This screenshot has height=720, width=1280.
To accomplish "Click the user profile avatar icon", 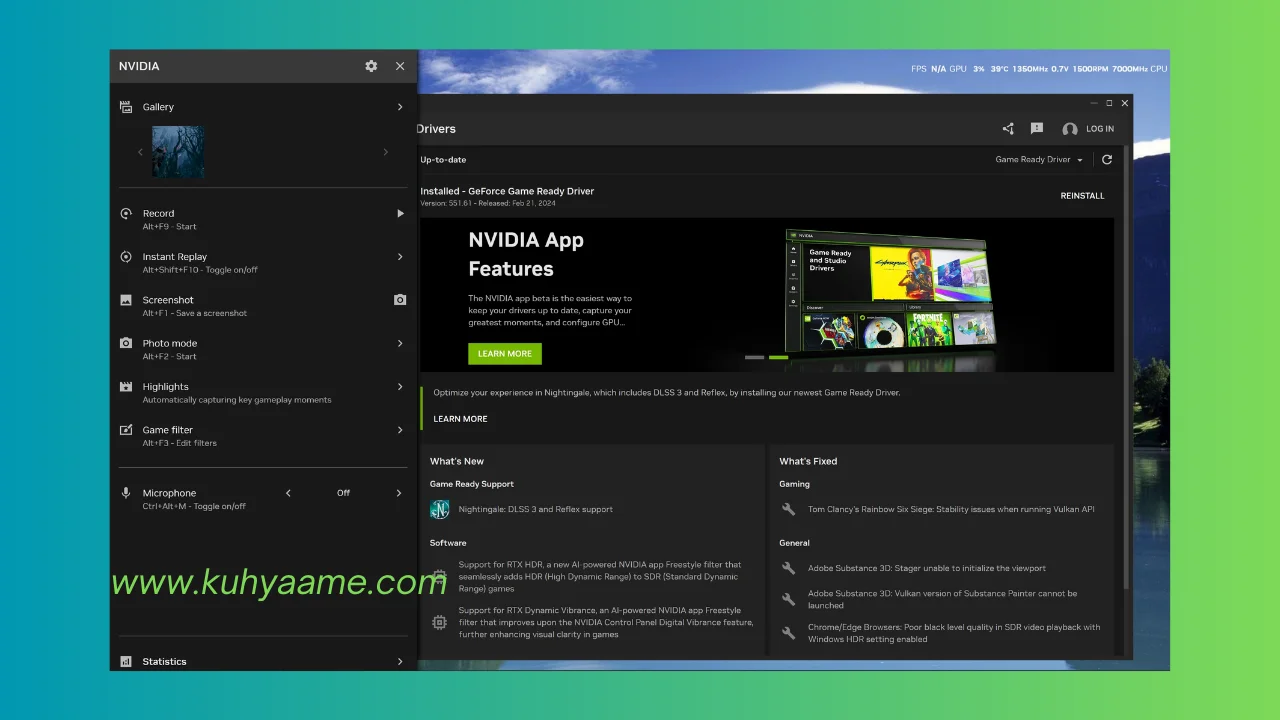I will pyautogui.click(x=1070, y=129).
